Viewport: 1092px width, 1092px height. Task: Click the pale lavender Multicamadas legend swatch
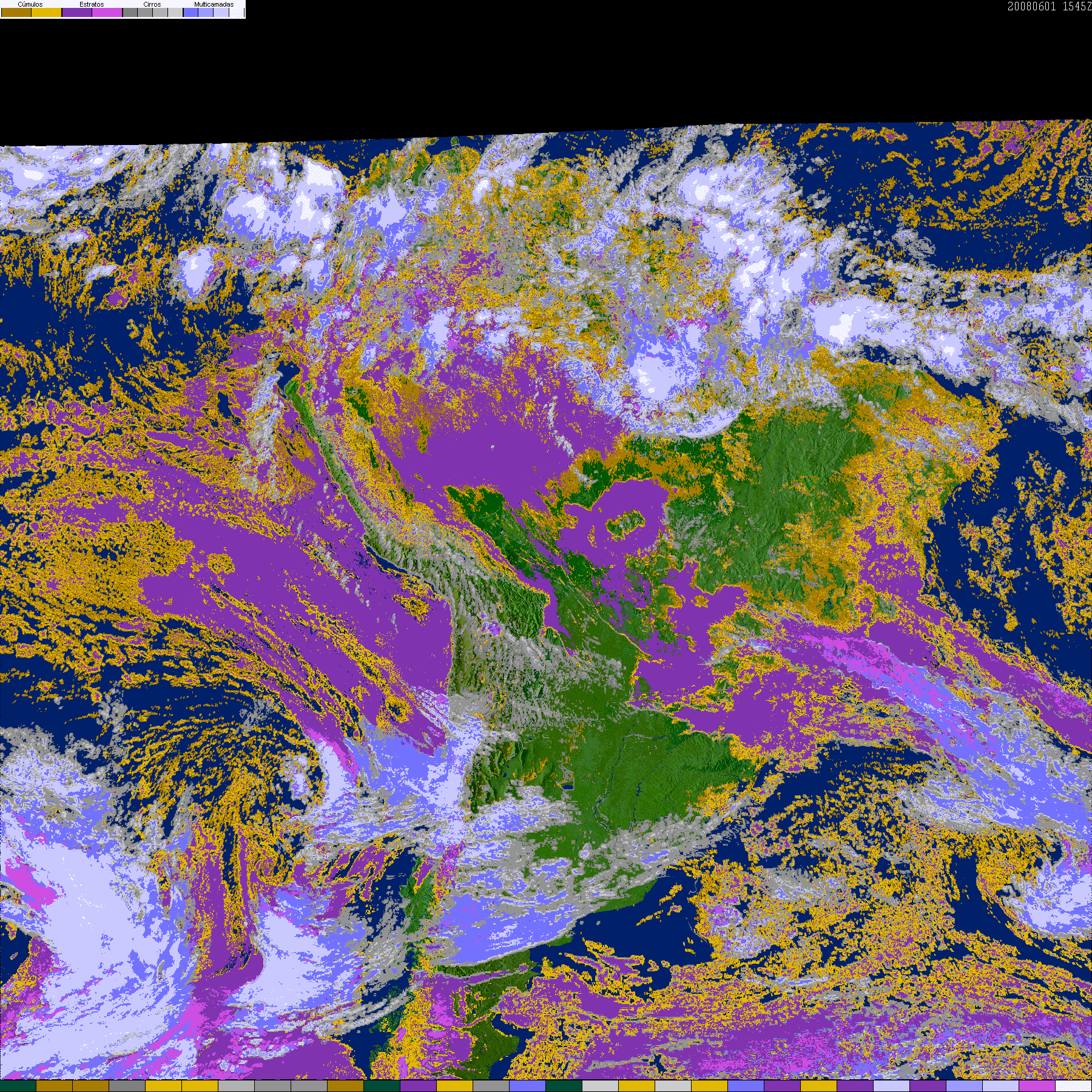tap(221, 12)
